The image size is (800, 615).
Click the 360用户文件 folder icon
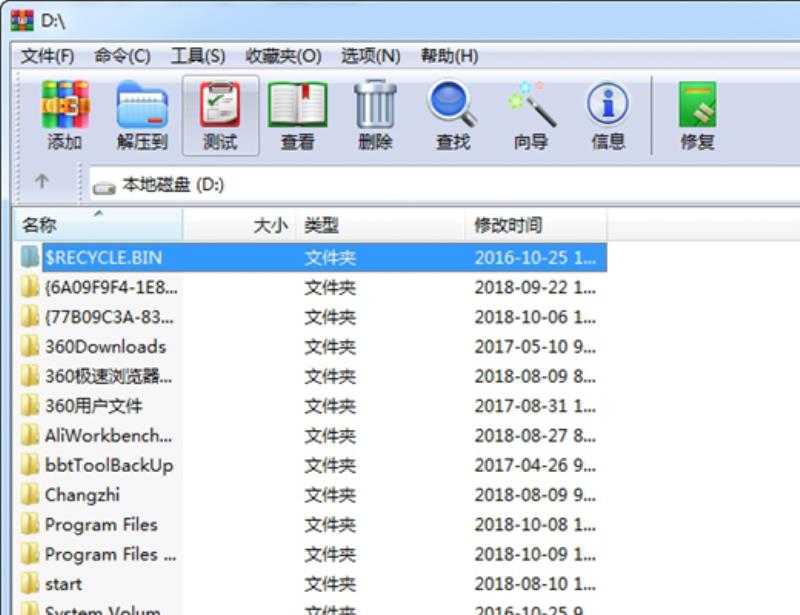30,406
